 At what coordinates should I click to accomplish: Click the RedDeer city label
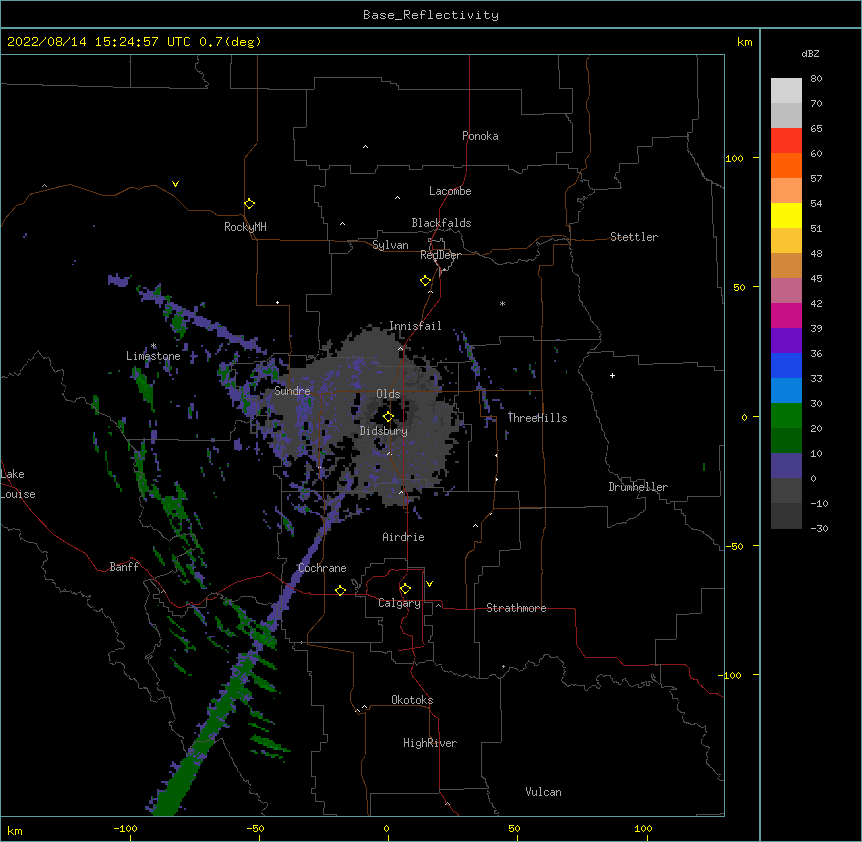(x=440, y=255)
